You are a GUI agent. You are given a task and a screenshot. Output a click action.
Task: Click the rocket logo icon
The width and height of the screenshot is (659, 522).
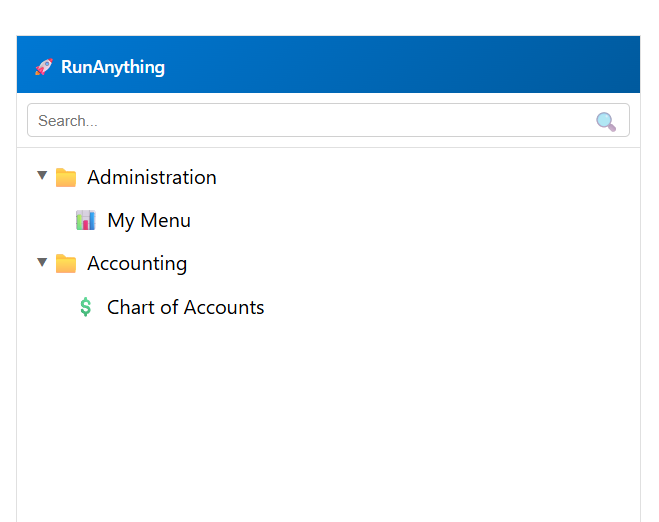pyautogui.click(x=43, y=67)
